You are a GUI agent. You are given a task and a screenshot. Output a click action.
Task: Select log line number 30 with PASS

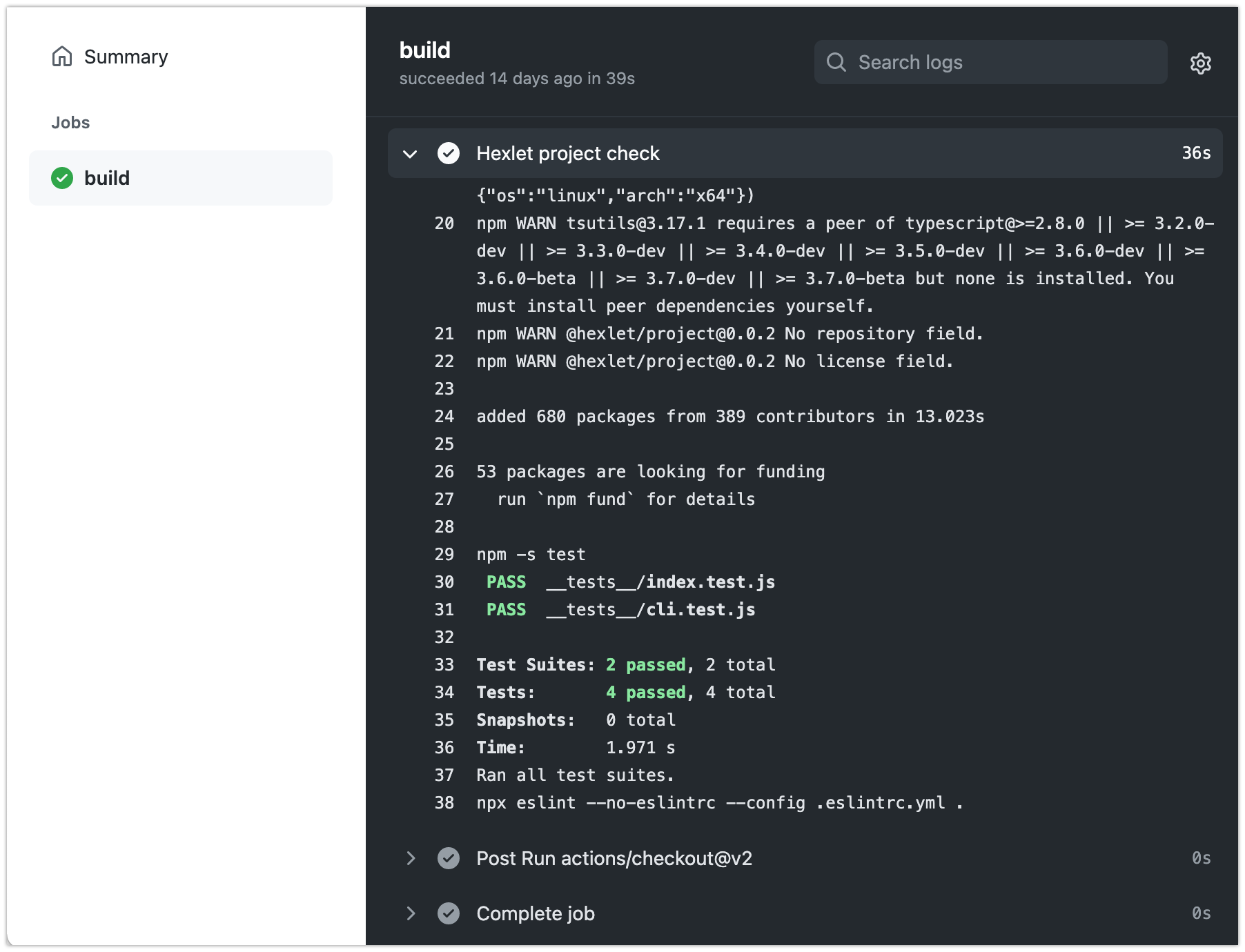tap(444, 582)
